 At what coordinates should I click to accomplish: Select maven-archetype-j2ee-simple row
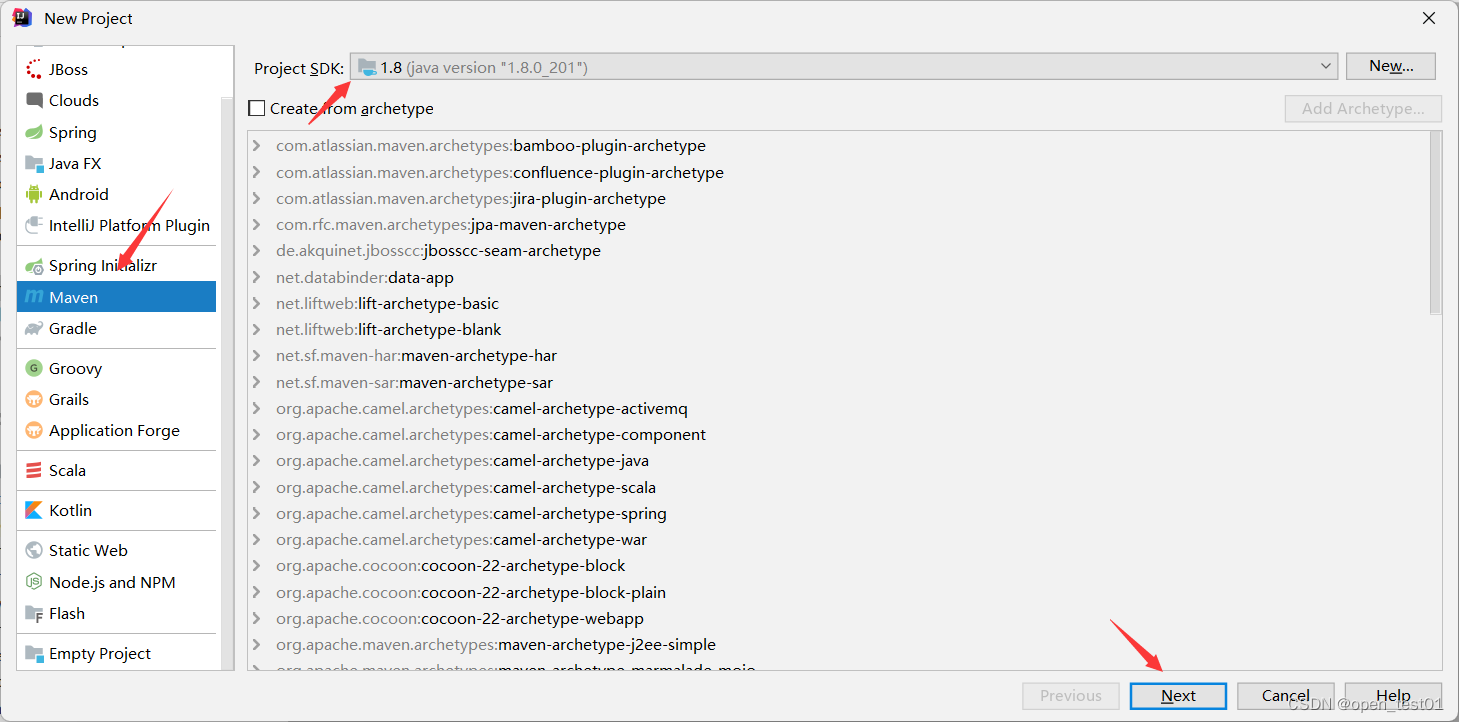tap(839, 645)
